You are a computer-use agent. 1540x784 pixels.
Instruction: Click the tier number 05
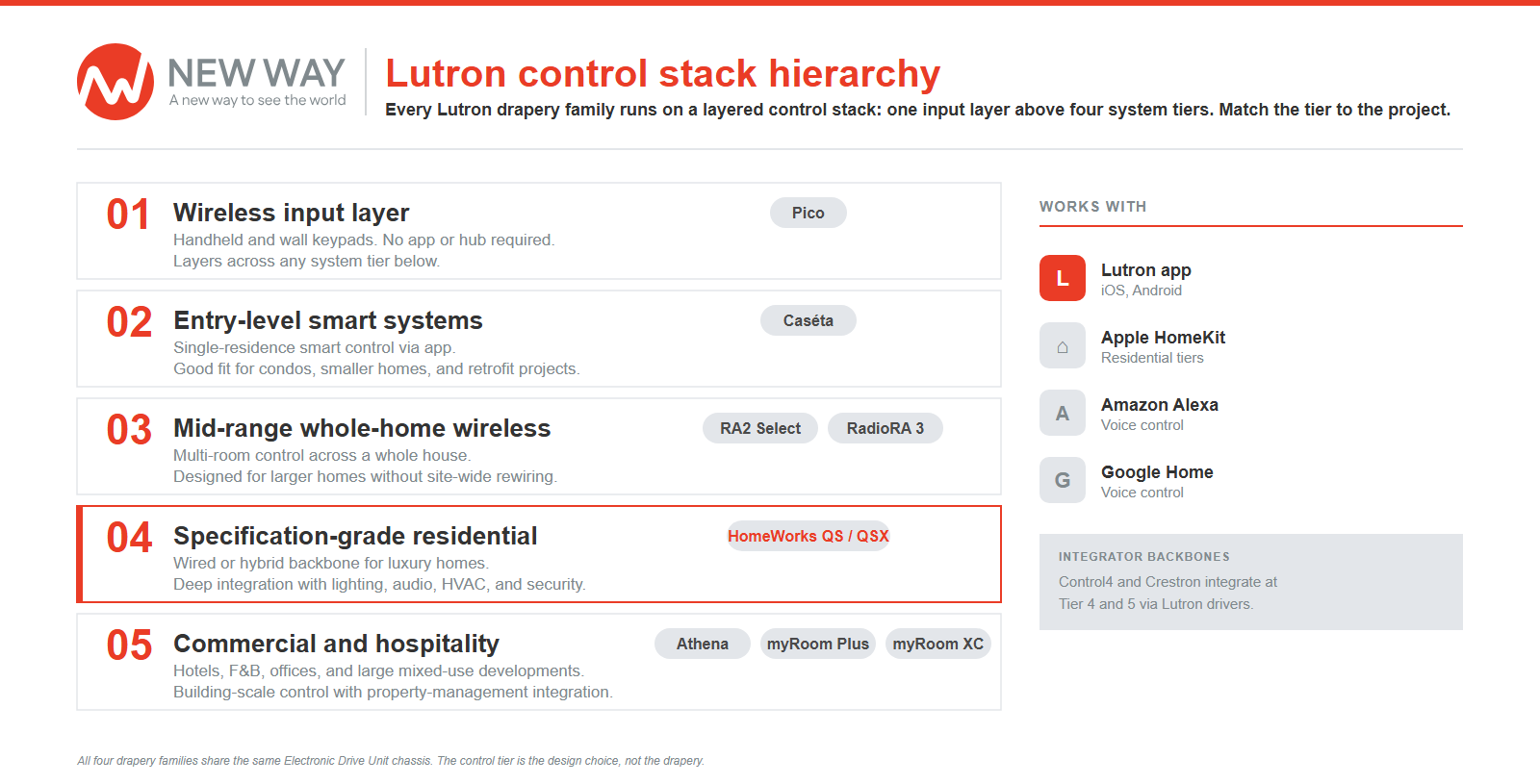click(129, 645)
